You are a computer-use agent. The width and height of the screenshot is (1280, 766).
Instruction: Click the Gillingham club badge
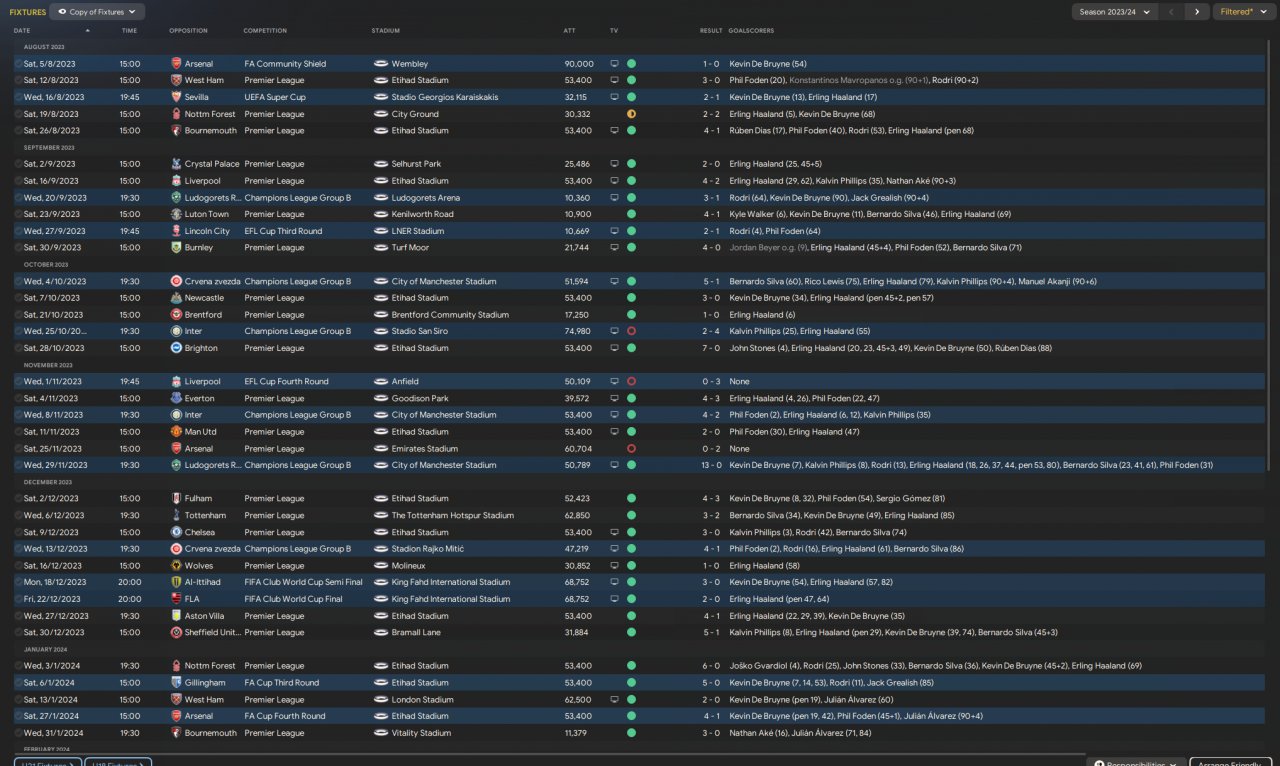coord(177,683)
